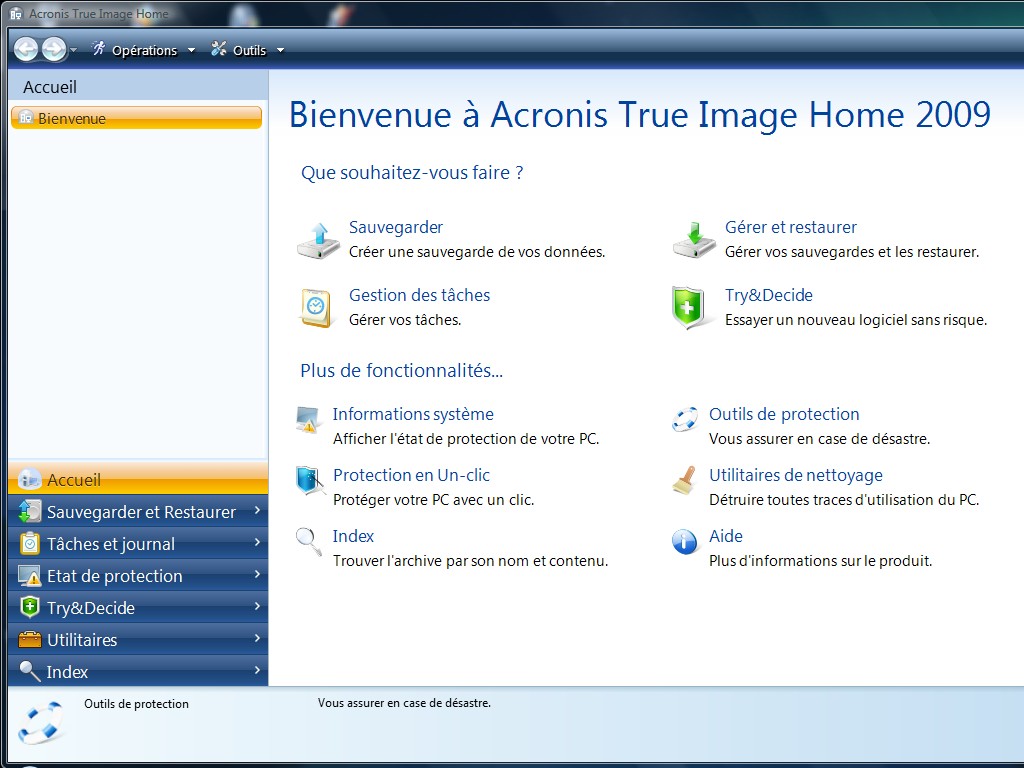
Task: Click the Sauvegarder disk upload icon
Action: click(319, 240)
